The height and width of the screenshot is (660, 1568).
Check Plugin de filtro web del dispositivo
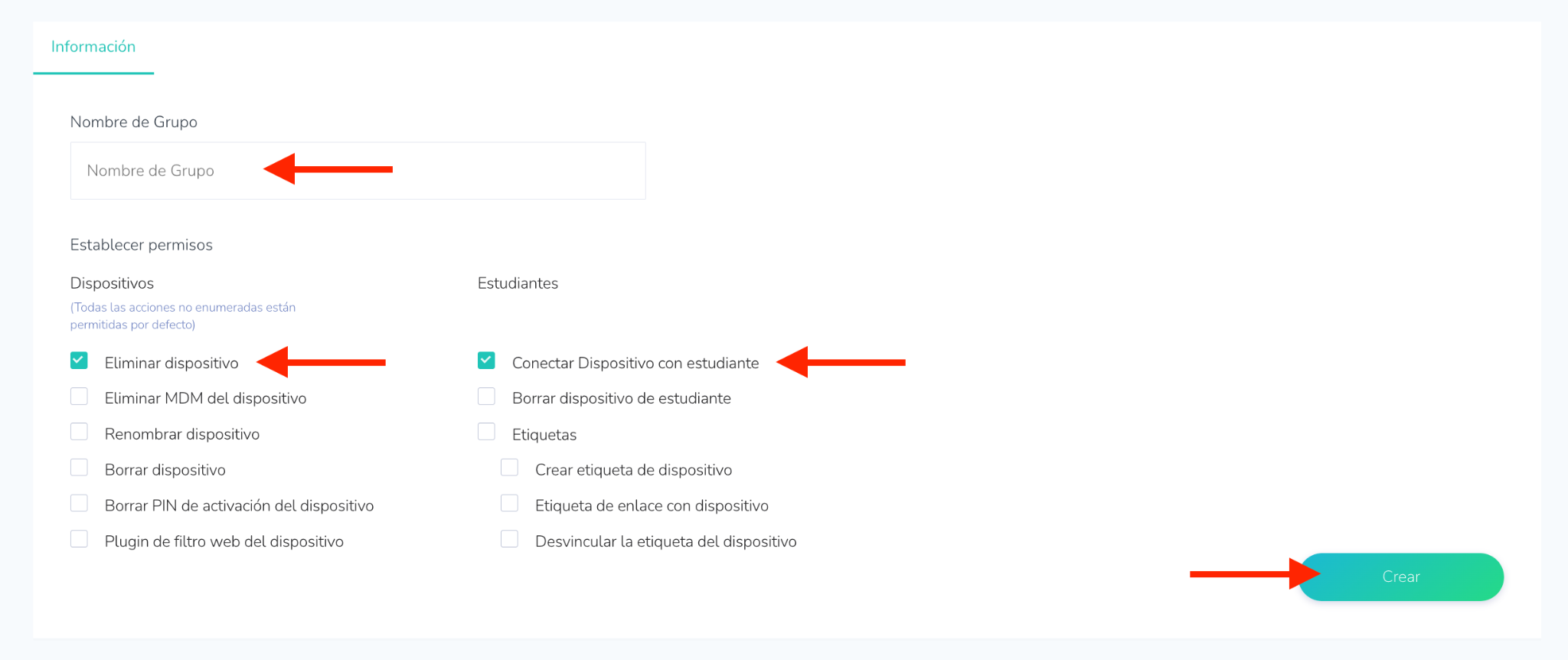click(79, 539)
